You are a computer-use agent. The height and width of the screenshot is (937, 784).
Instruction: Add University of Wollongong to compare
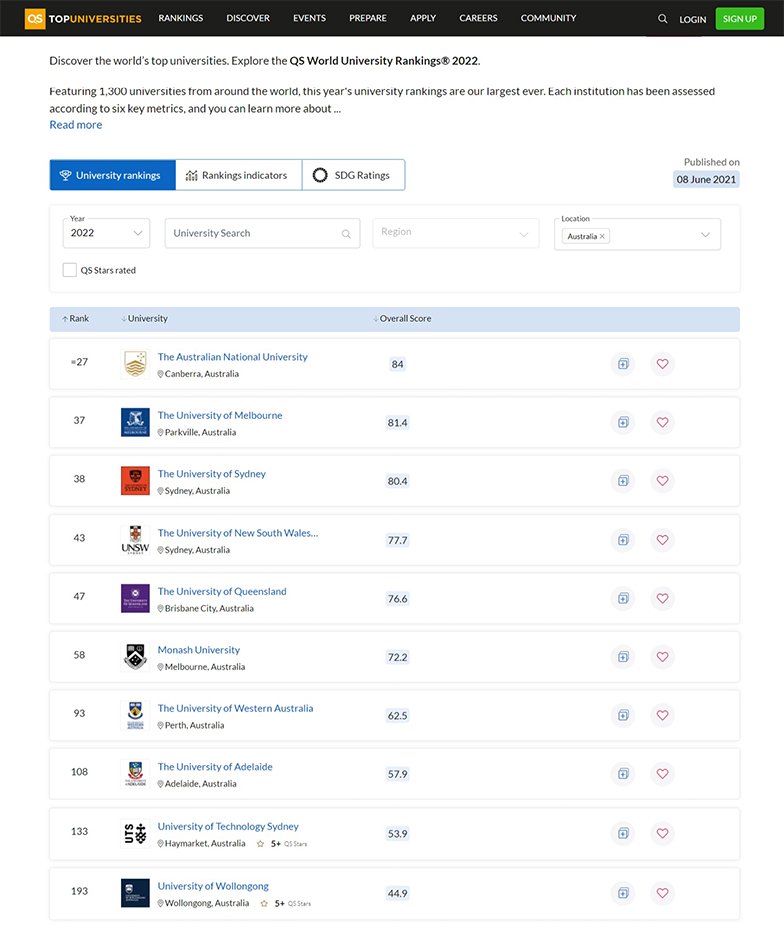tap(623, 893)
